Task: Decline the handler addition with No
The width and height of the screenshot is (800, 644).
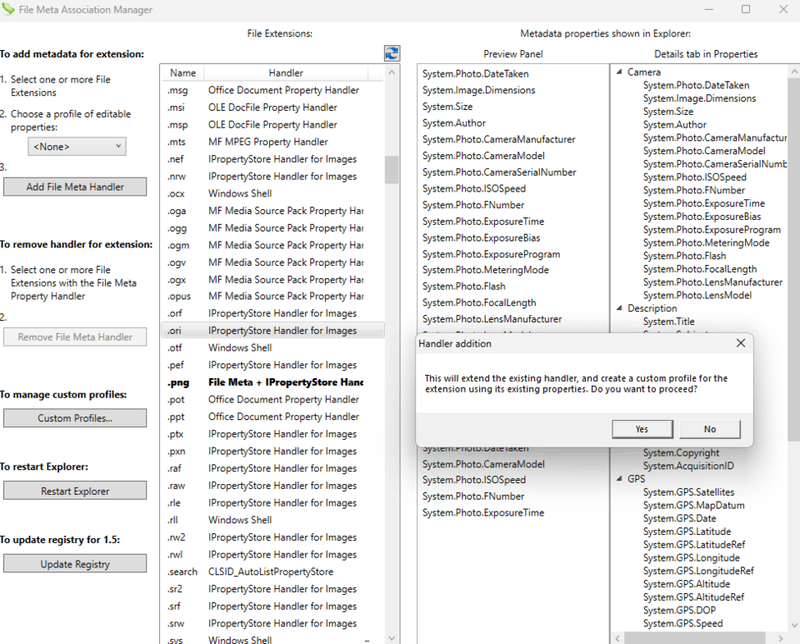Action: pos(709,429)
